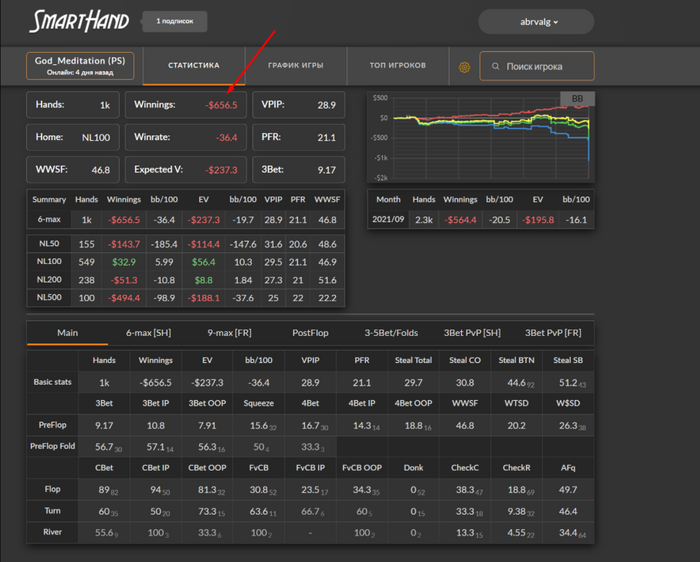Click the W$SD value 26.3

tap(568, 426)
